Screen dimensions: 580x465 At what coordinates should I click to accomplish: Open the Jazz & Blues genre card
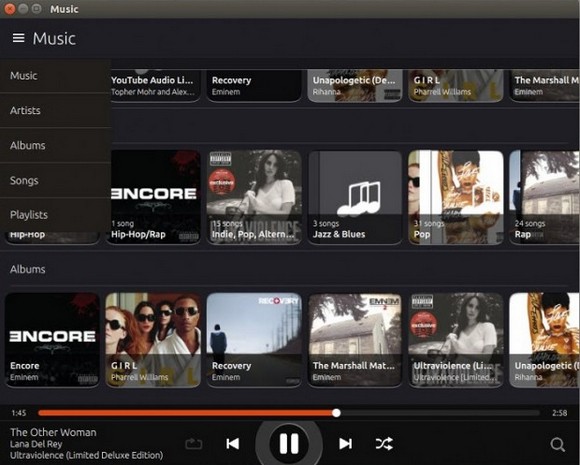(x=355, y=197)
